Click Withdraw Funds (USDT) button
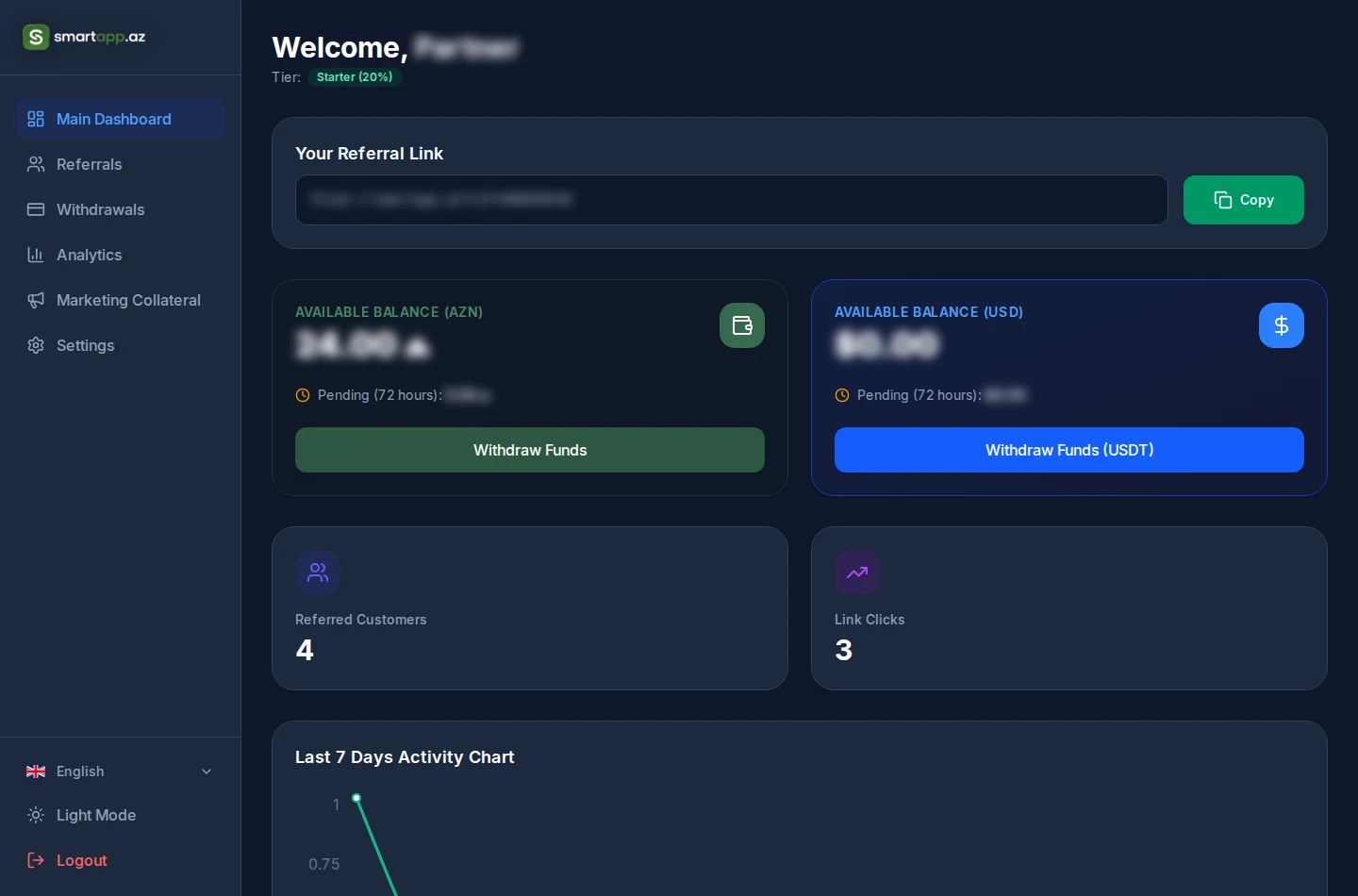Screen dimensions: 1358x896 tap(1069, 450)
